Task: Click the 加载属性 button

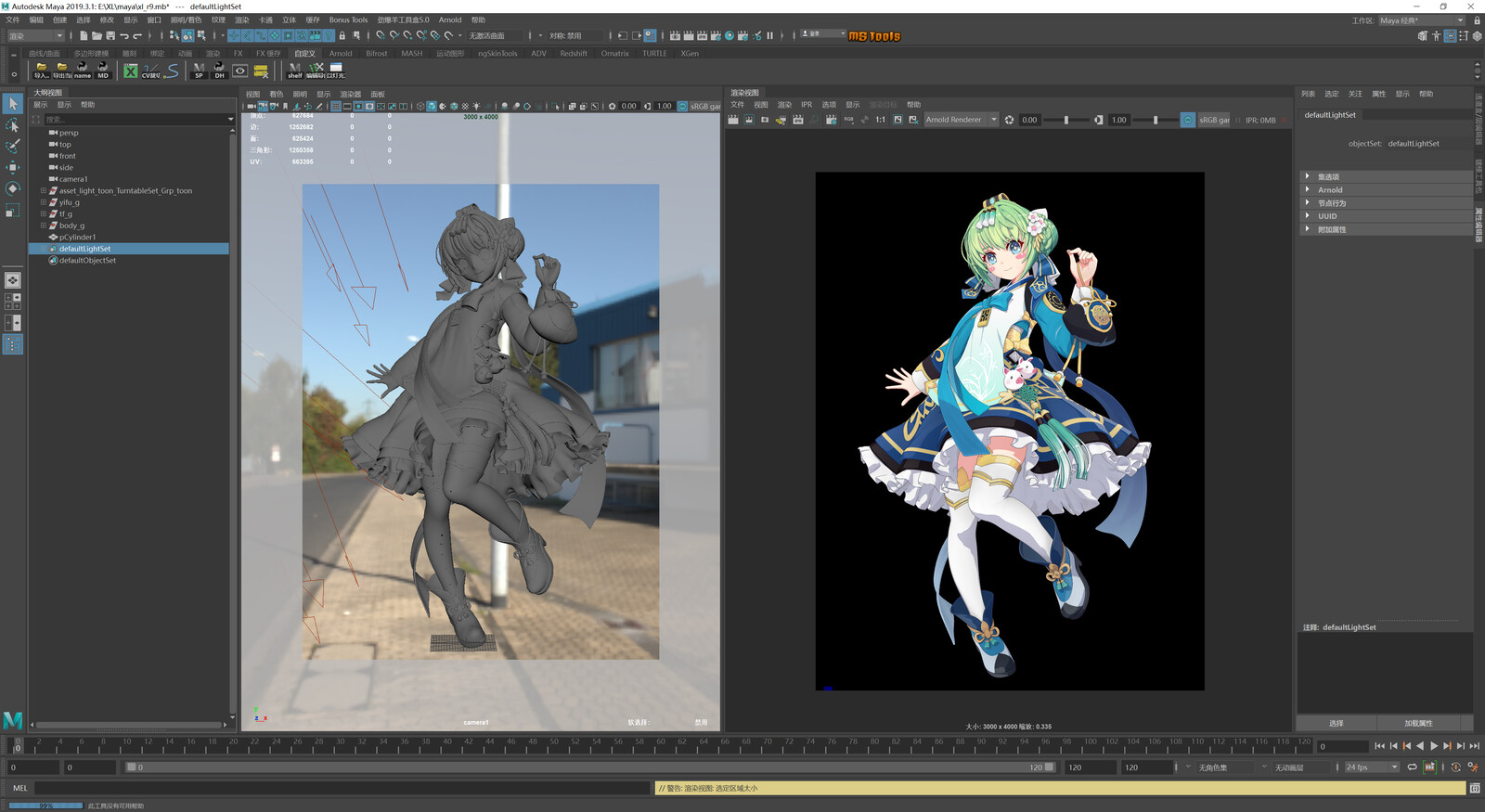Action: tap(1418, 723)
